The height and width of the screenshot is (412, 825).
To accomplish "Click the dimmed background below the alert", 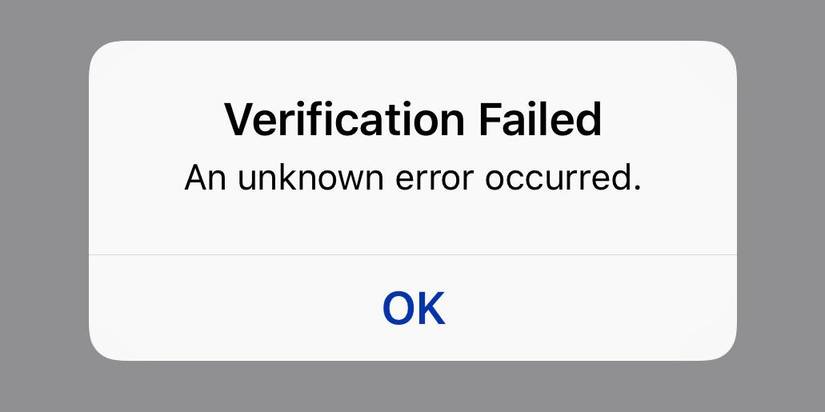I will tap(412, 387).
